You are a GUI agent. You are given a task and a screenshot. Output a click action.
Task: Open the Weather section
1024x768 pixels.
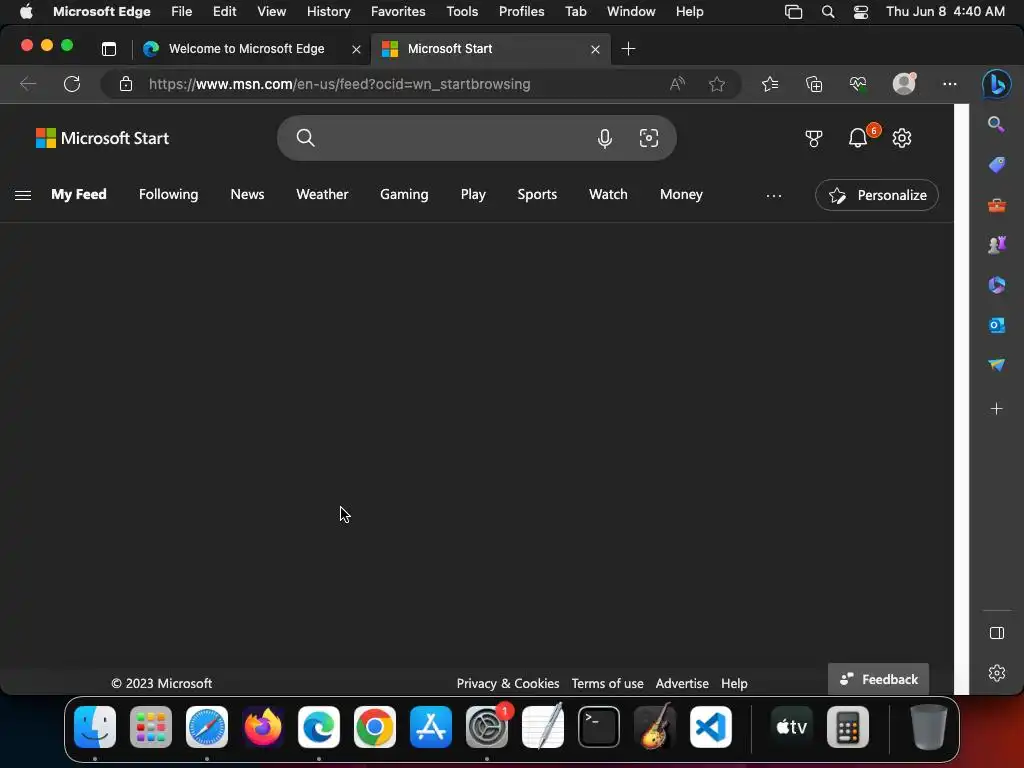[322, 195]
